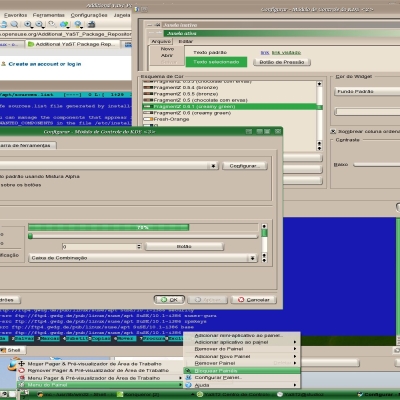This screenshot has width=400, height=400.
Task: Click the move arrows icon in pager menu
Action: [22, 364]
